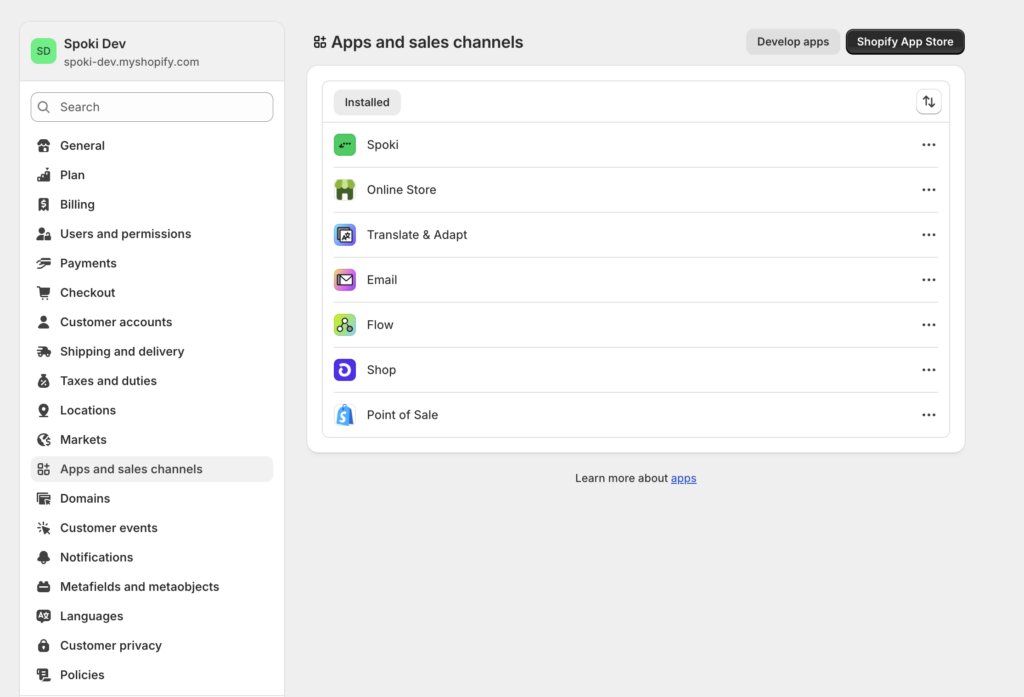Click the settings Search field
Image resolution: width=1024 pixels, height=697 pixels.
tap(152, 107)
